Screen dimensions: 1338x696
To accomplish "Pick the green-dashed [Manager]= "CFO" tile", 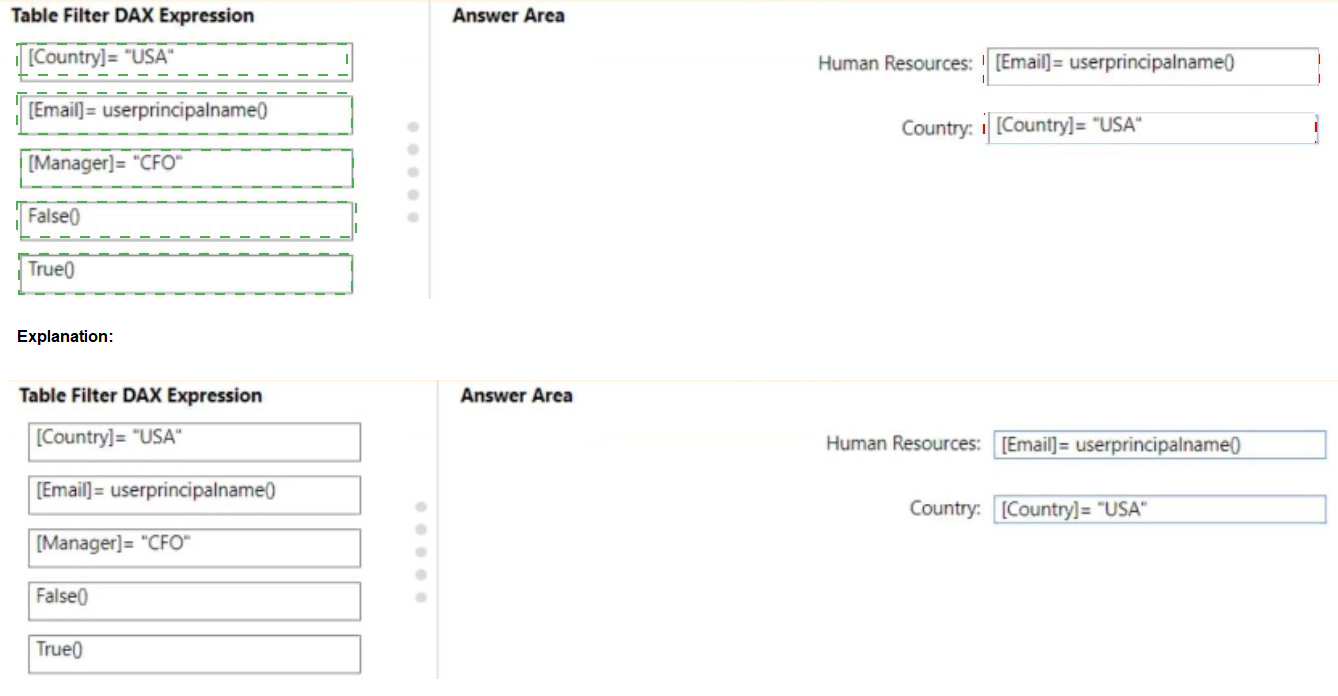I will click(x=186, y=166).
